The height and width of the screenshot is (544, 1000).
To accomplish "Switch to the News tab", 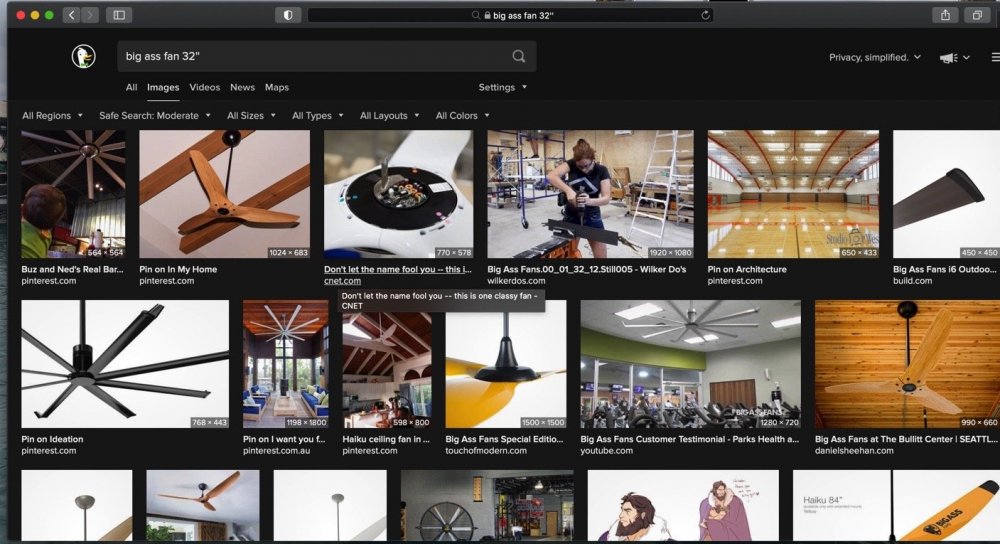I will click(x=242, y=88).
